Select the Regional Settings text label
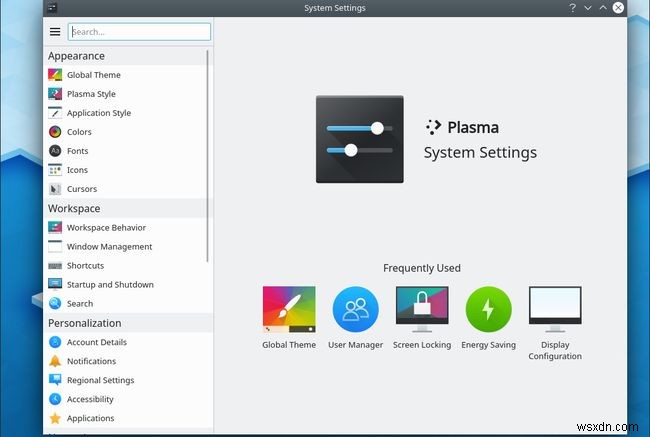 [x=100, y=380]
